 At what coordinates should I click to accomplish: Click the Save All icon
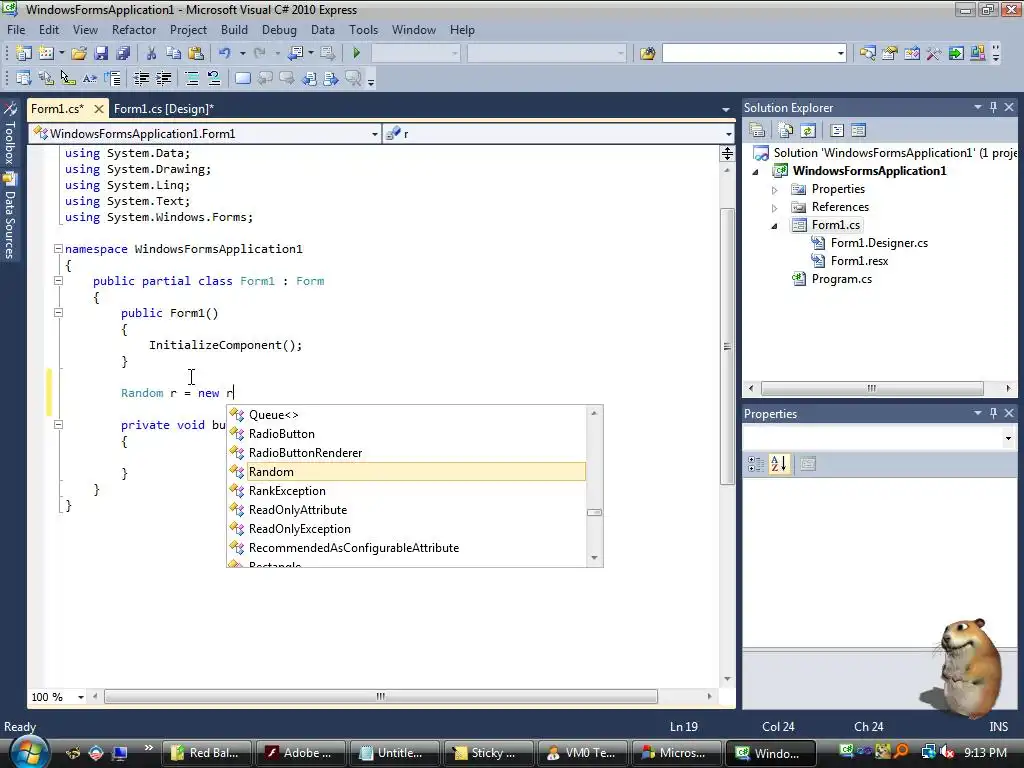(123, 53)
